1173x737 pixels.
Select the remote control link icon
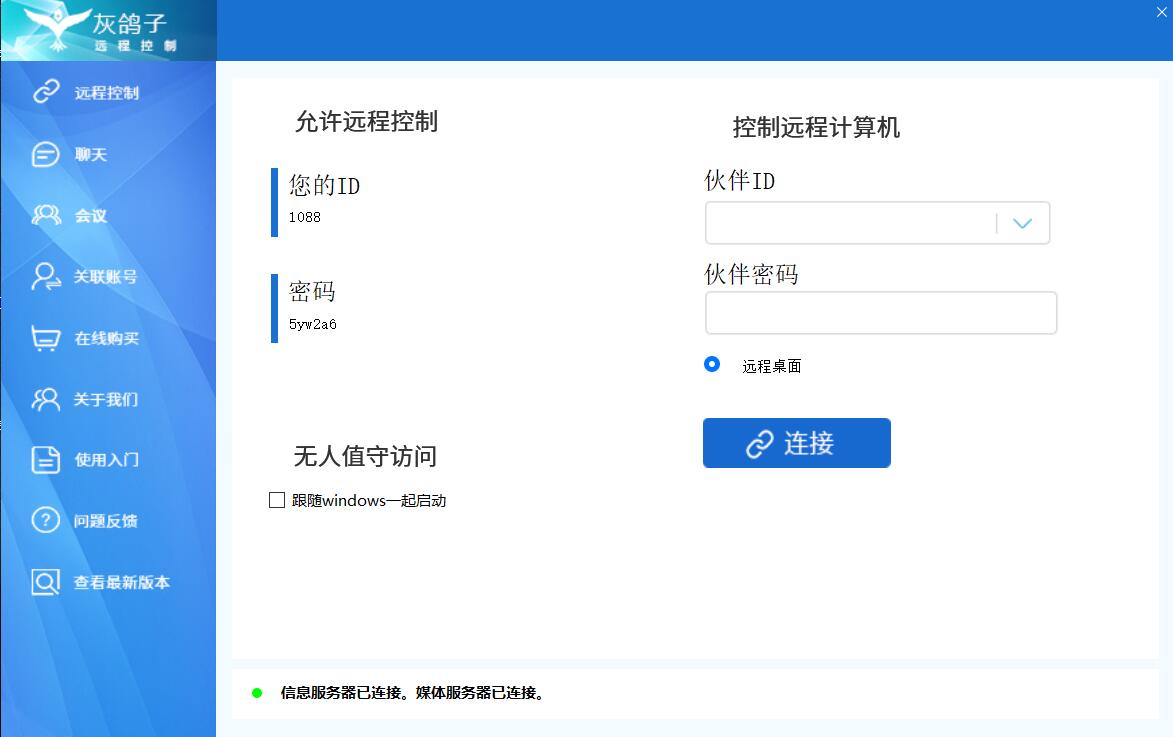coord(47,91)
